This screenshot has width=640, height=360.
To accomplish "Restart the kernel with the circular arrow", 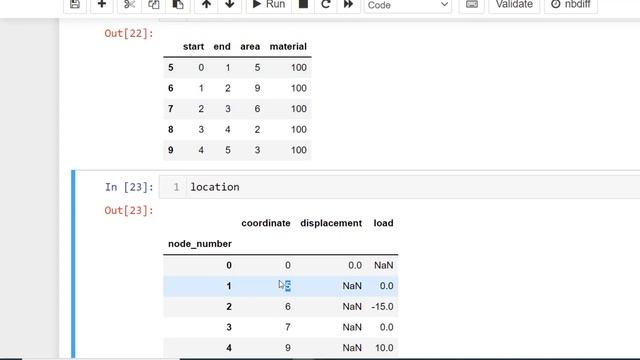I will pyautogui.click(x=325, y=5).
